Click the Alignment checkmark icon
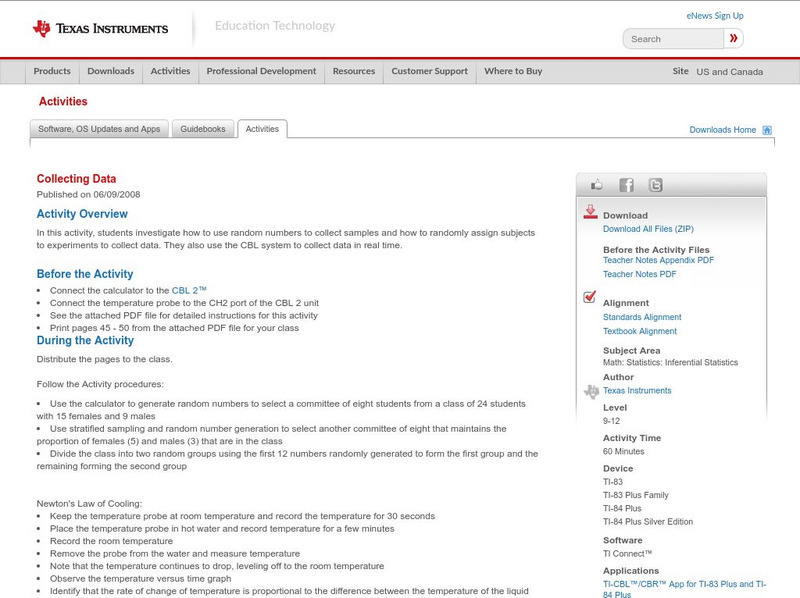This screenshot has width=800, height=598. [x=589, y=297]
